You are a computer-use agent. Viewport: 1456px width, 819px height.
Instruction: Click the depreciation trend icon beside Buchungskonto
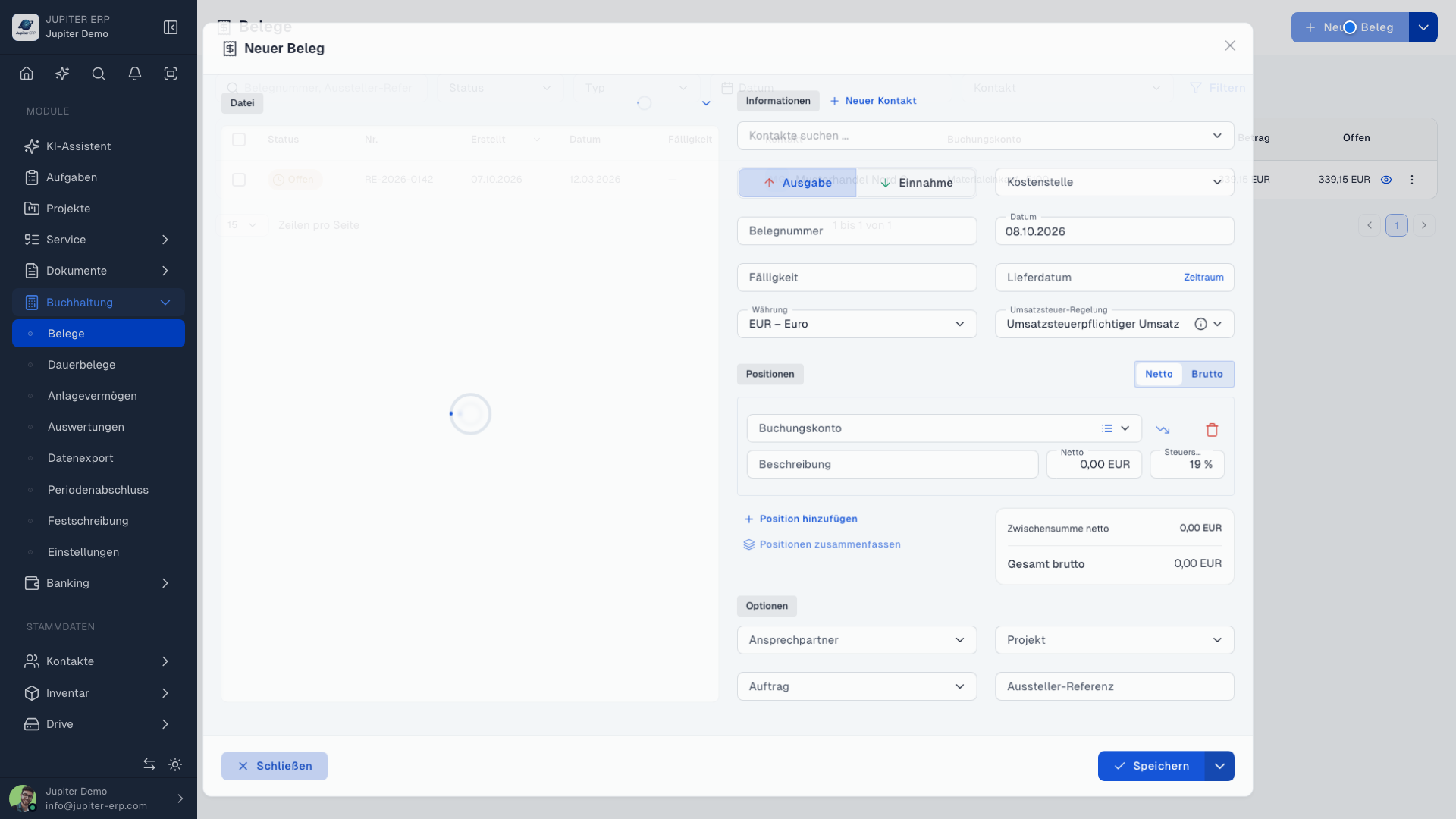pos(1163,430)
